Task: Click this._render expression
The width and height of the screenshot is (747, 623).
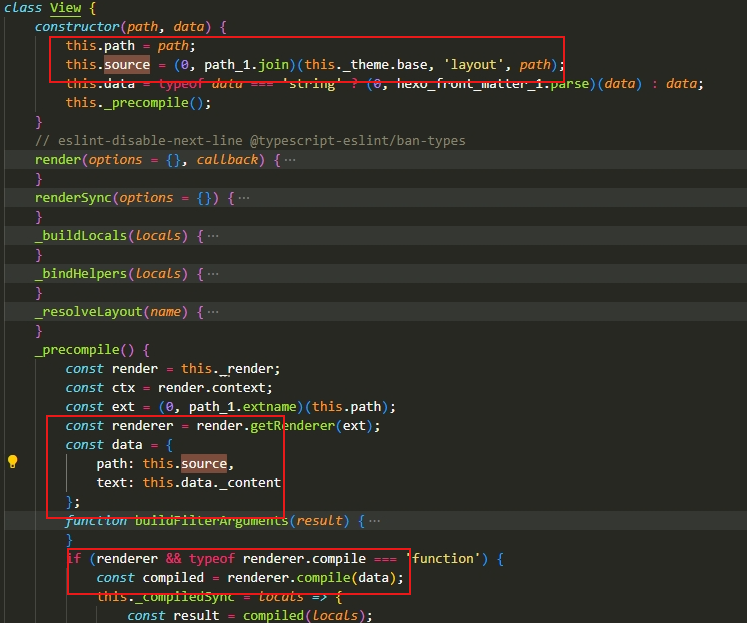Action: point(227,369)
